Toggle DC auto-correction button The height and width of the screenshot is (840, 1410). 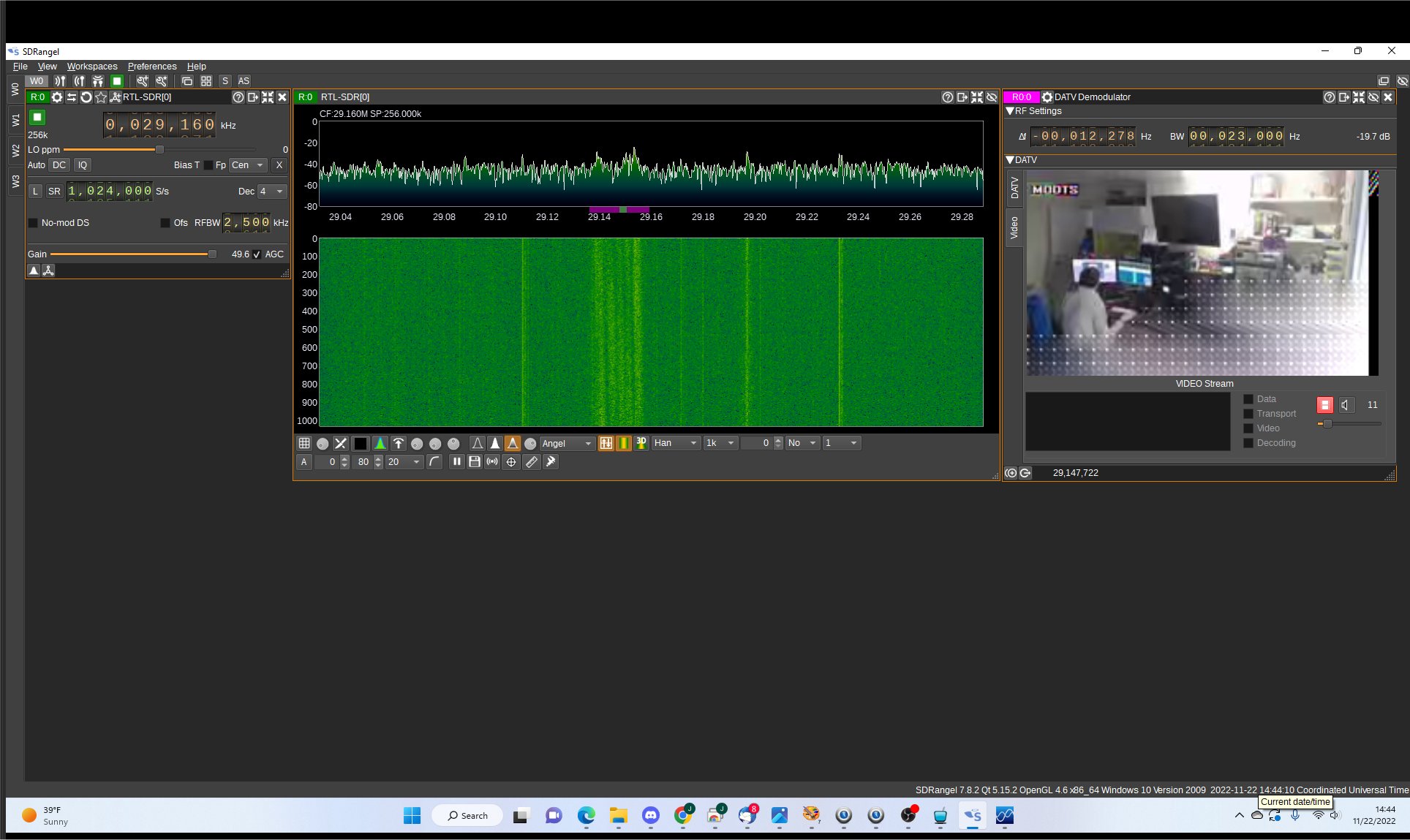pyautogui.click(x=59, y=165)
